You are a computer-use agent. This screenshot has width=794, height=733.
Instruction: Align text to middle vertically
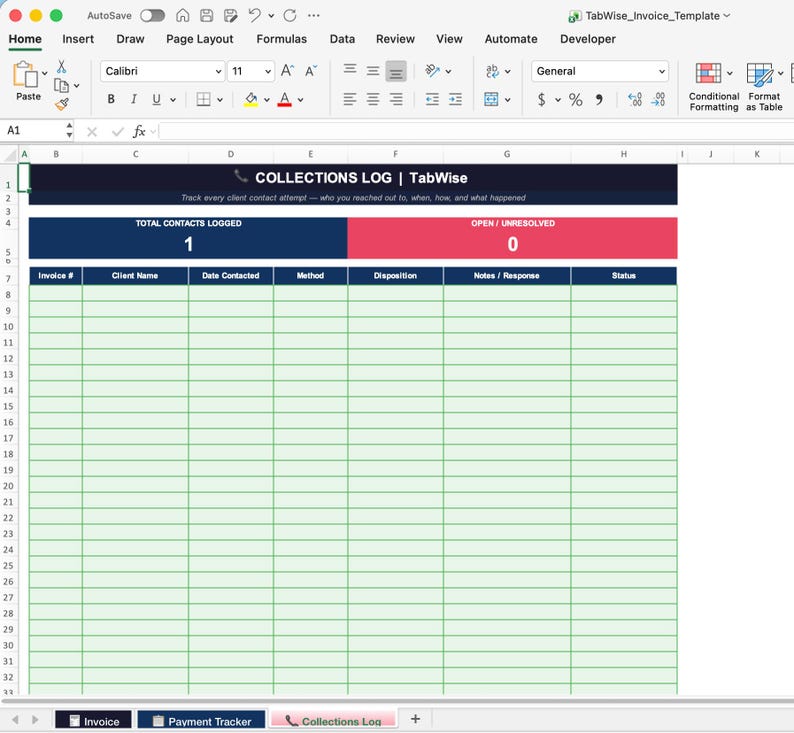pyautogui.click(x=373, y=71)
